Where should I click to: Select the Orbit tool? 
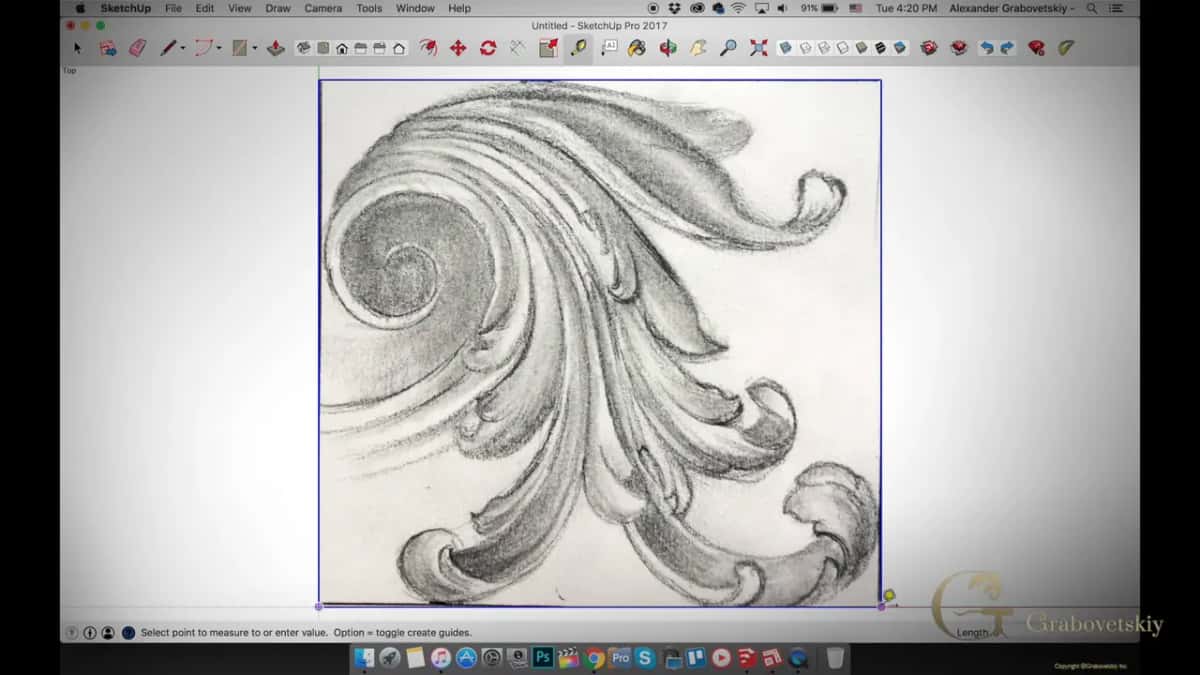pos(668,48)
